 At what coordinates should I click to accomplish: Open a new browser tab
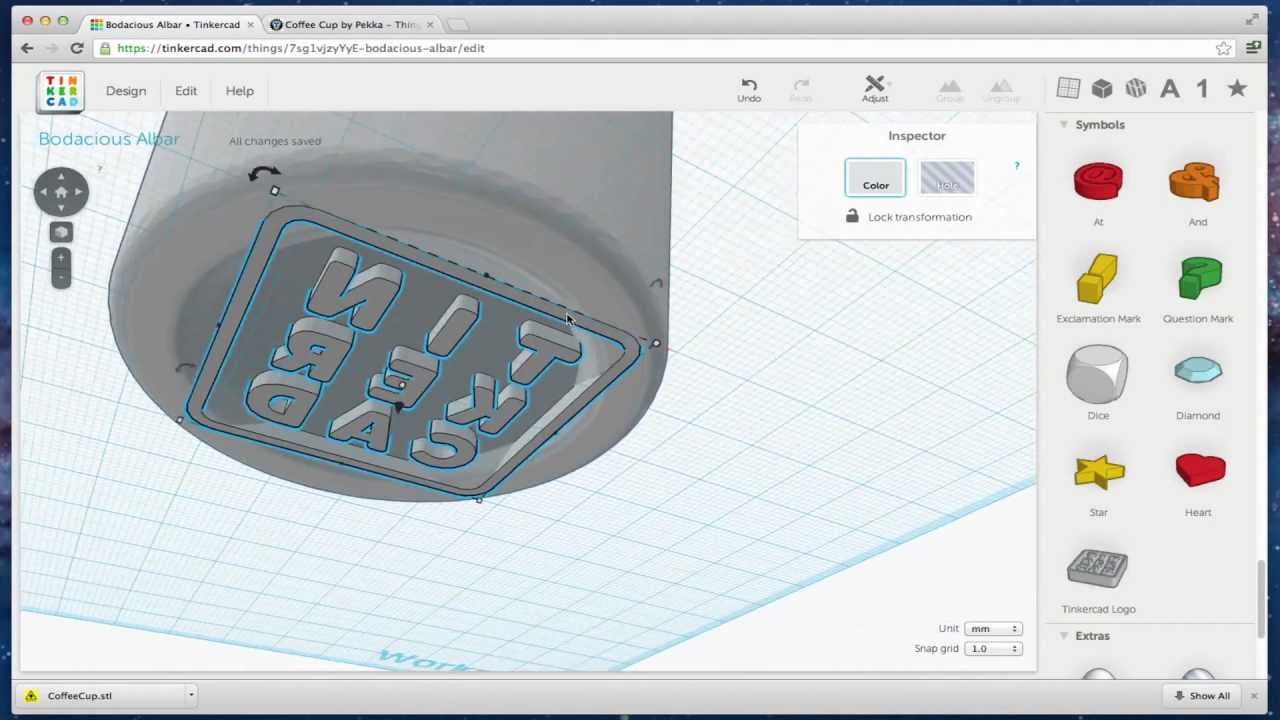[457, 24]
